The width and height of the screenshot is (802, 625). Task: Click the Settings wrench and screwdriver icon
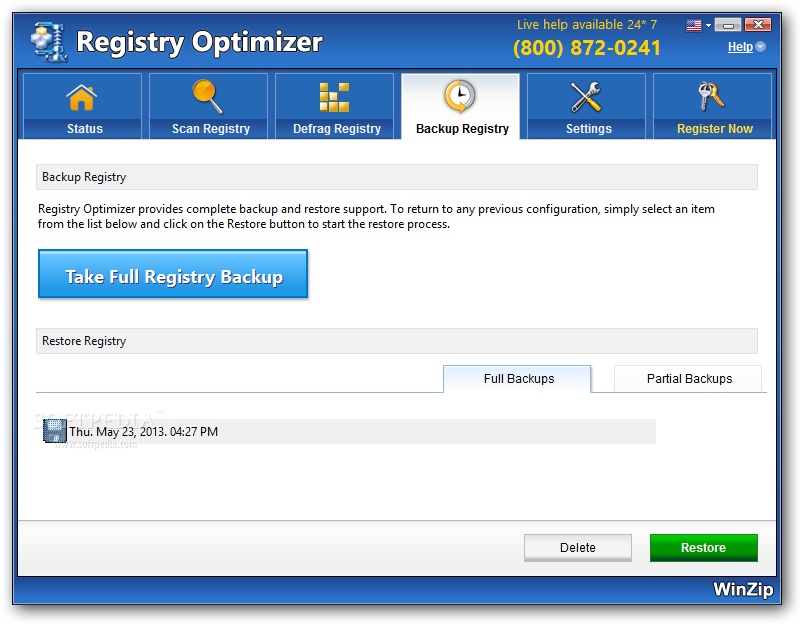tap(586, 97)
